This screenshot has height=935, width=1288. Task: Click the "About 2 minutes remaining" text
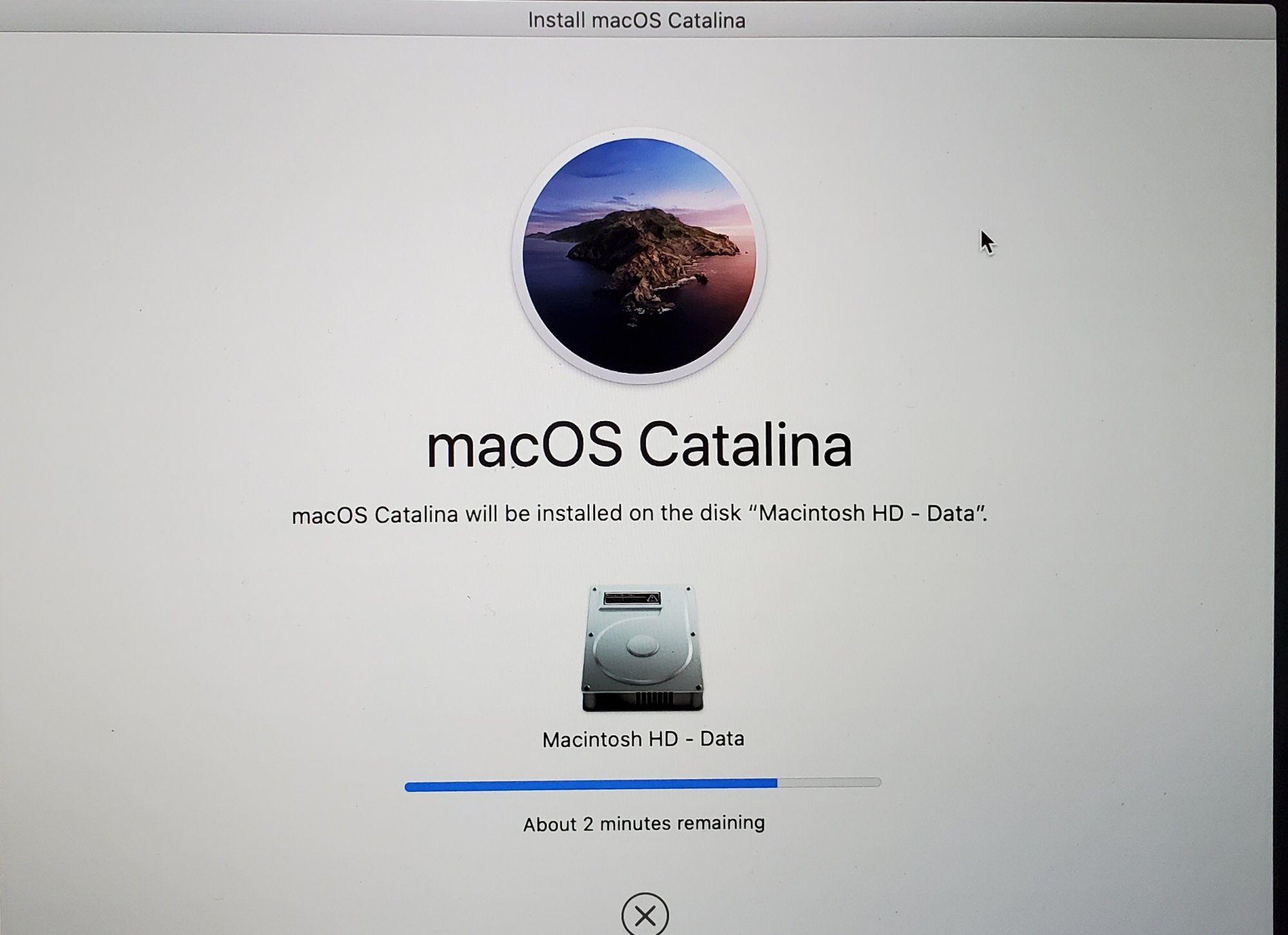(x=643, y=824)
